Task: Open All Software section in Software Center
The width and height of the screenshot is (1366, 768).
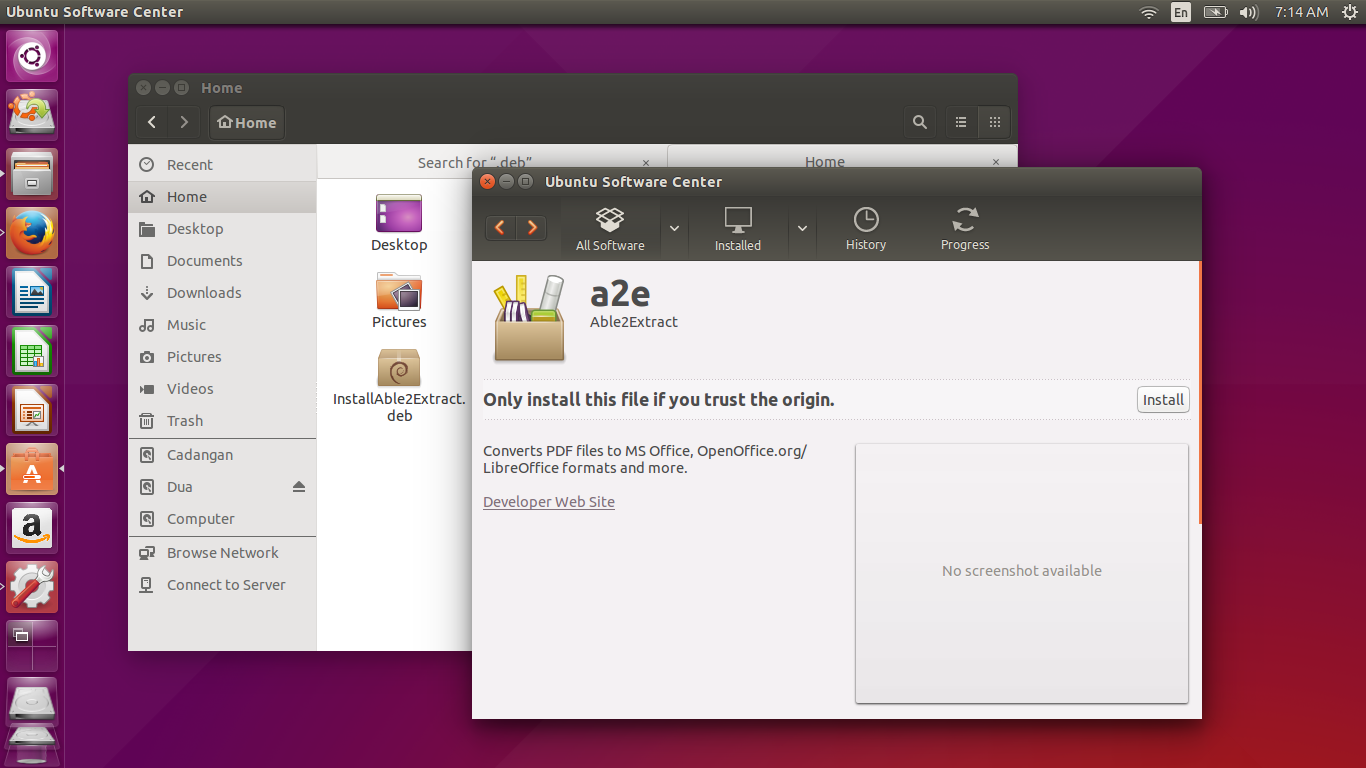Action: tap(610, 229)
